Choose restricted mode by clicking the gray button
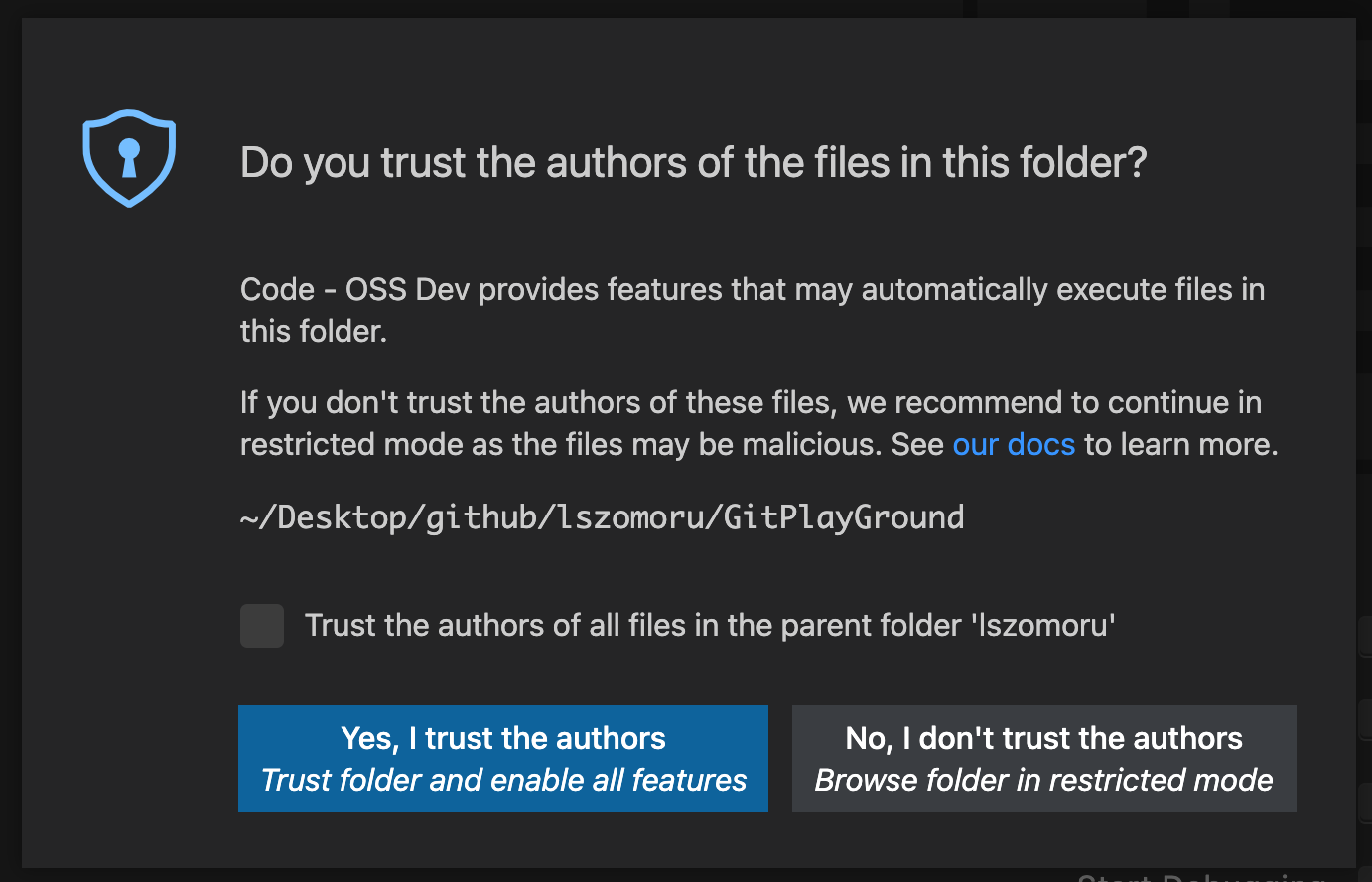Viewport: 1372px width, 882px height. pyautogui.click(x=1043, y=758)
